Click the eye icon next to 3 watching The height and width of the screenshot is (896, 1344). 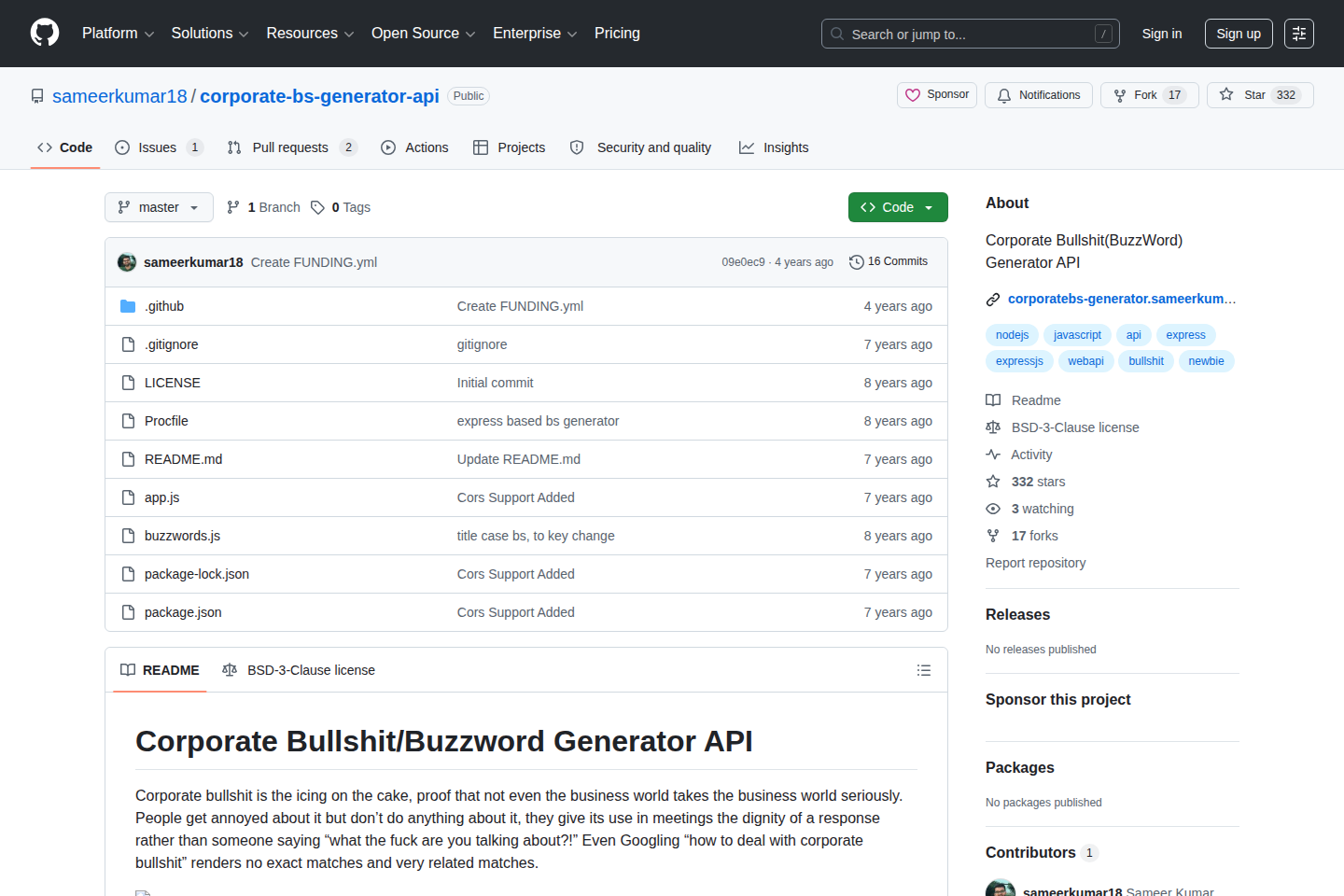(992, 508)
